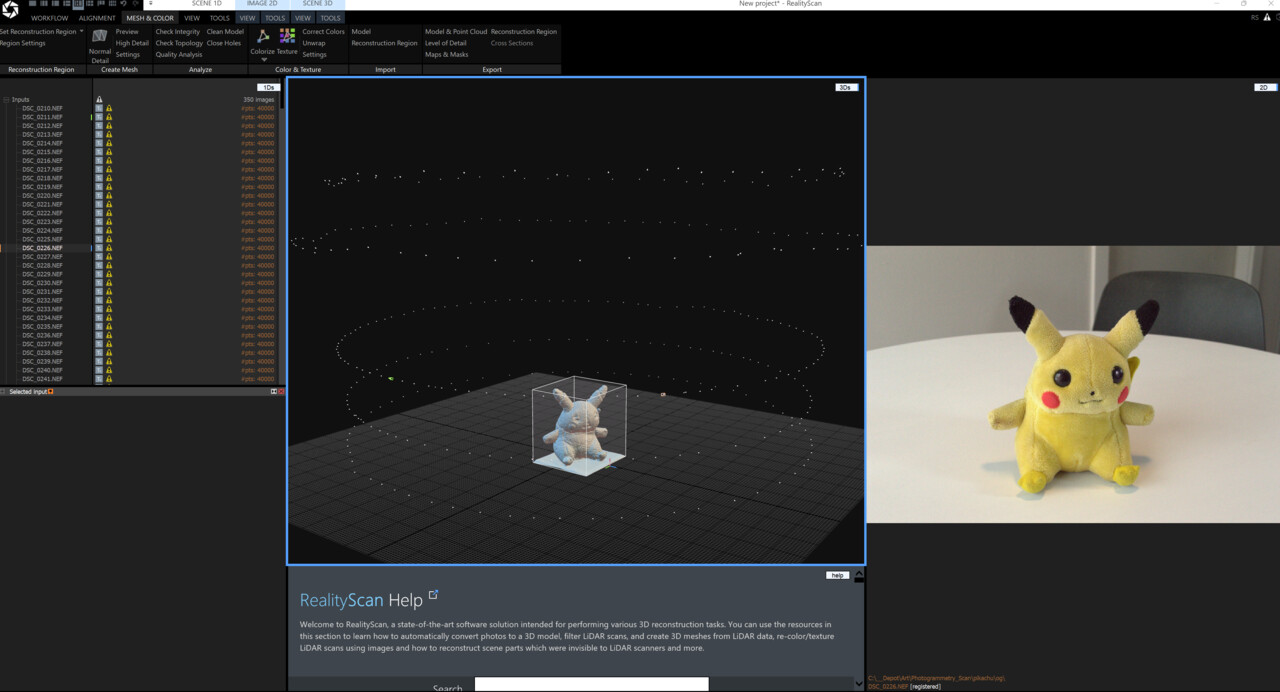This screenshot has width=1280, height=692.
Task: Click the warning icon on the DSC_0210.NEF row
Action: 109,108
